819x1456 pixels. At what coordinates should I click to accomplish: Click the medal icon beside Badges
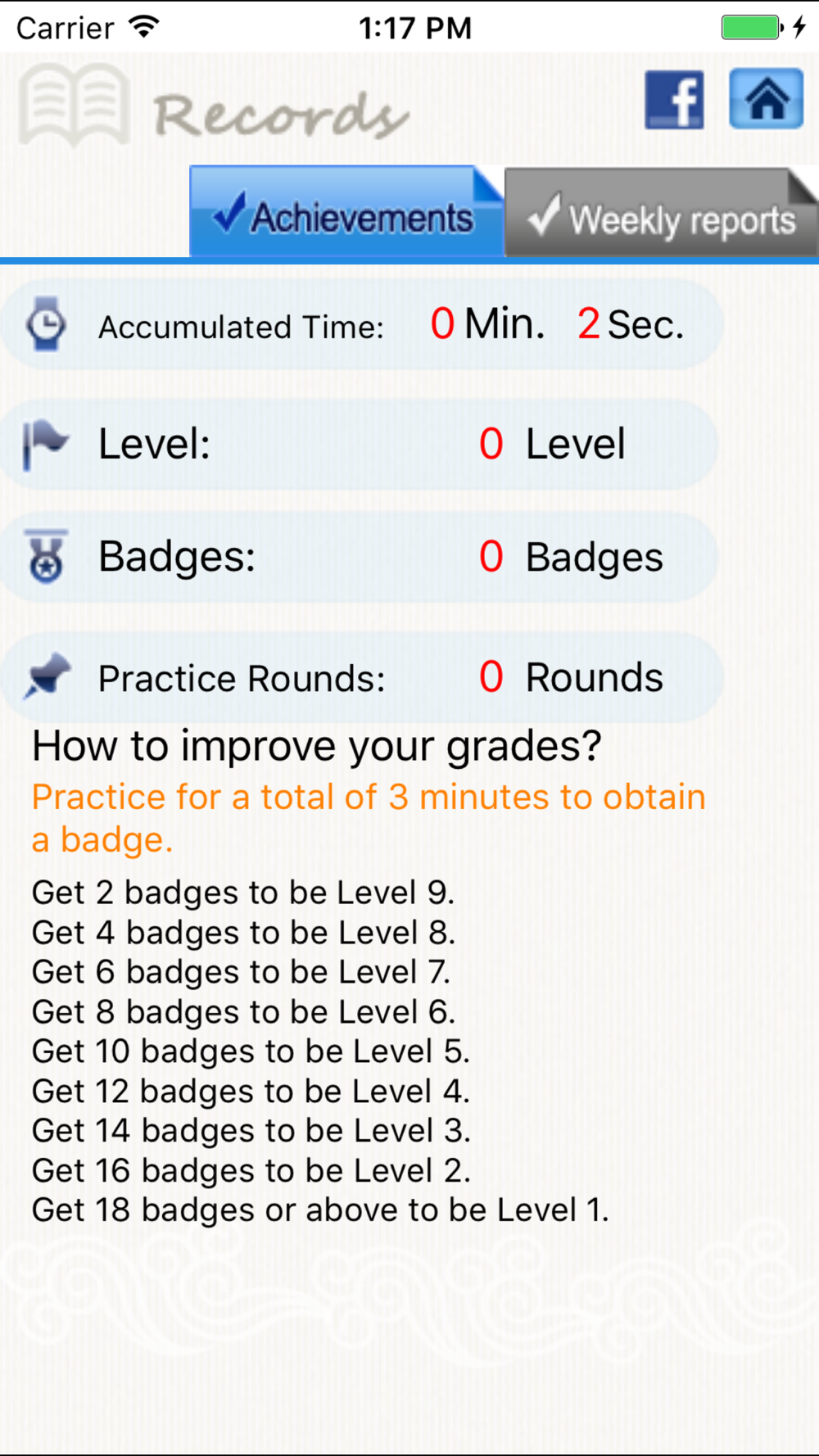pyautogui.click(x=47, y=556)
